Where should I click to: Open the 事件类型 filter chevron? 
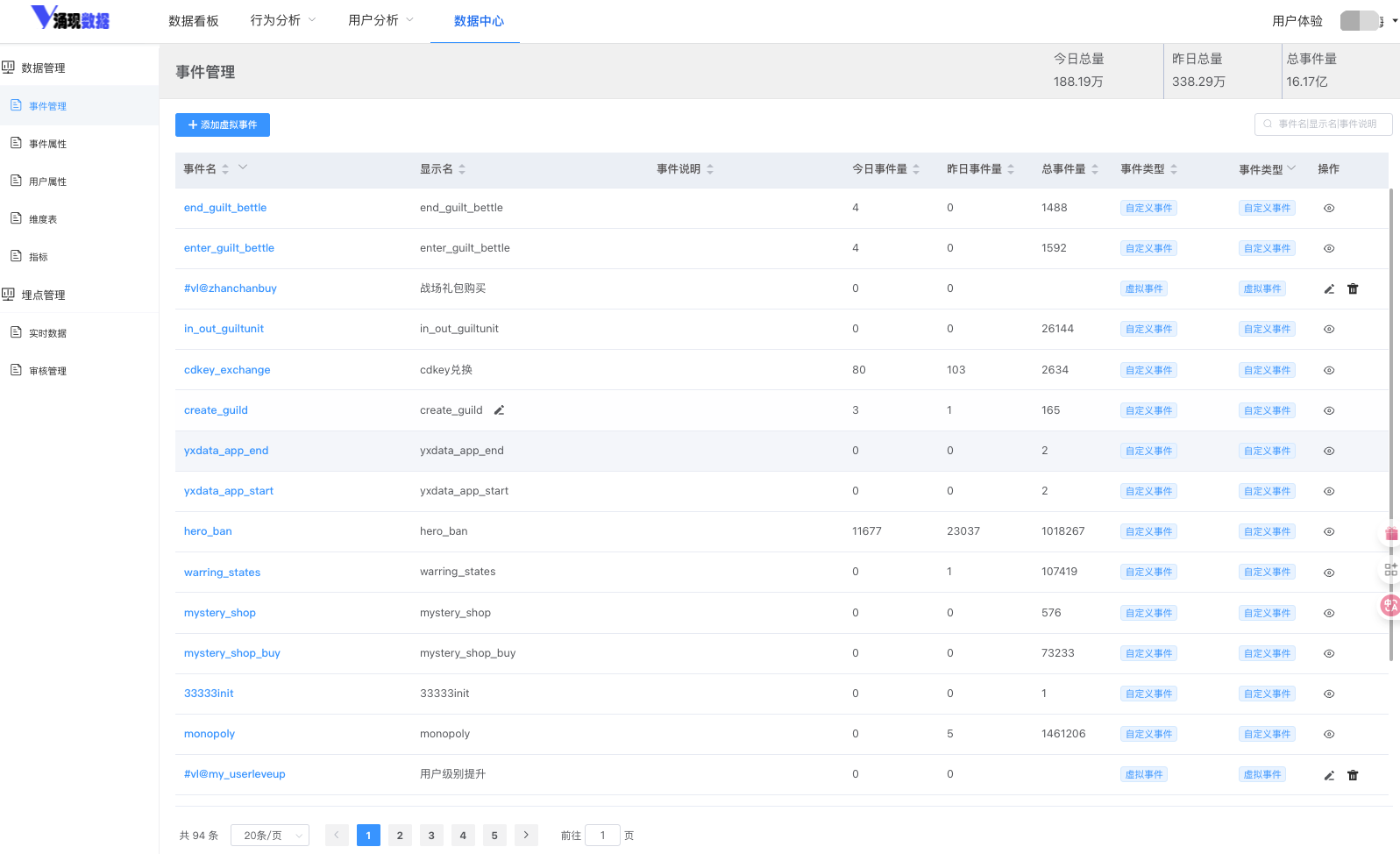click(x=1291, y=167)
